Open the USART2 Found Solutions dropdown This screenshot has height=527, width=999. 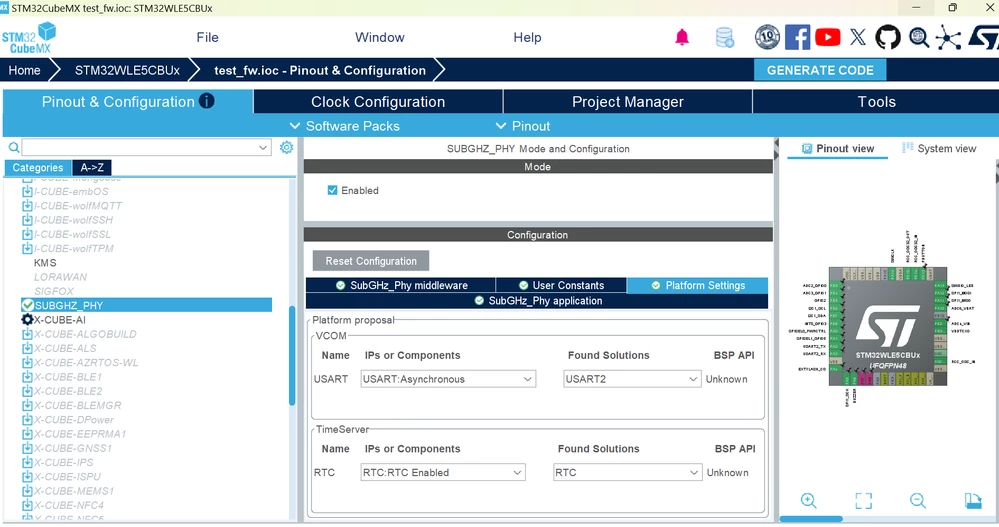tap(631, 379)
